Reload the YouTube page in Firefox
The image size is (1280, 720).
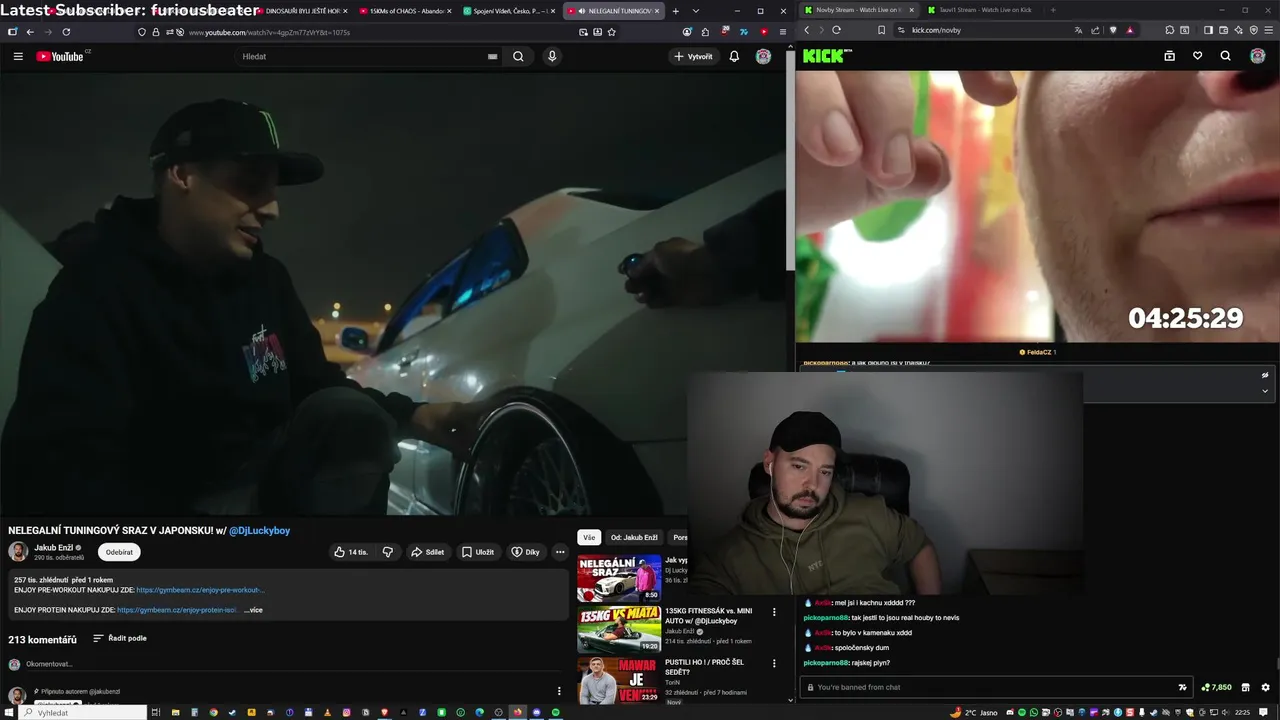tap(66, 32)
